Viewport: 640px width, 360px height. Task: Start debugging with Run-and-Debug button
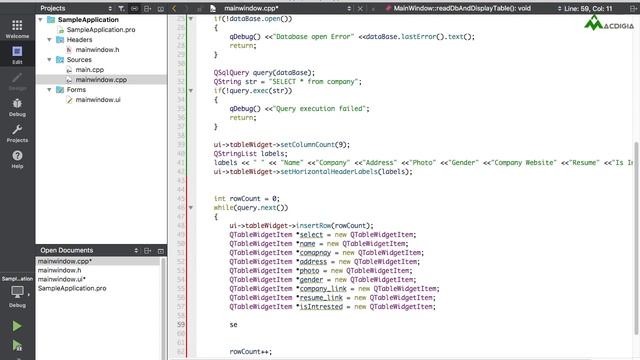[x=17, y=345]
